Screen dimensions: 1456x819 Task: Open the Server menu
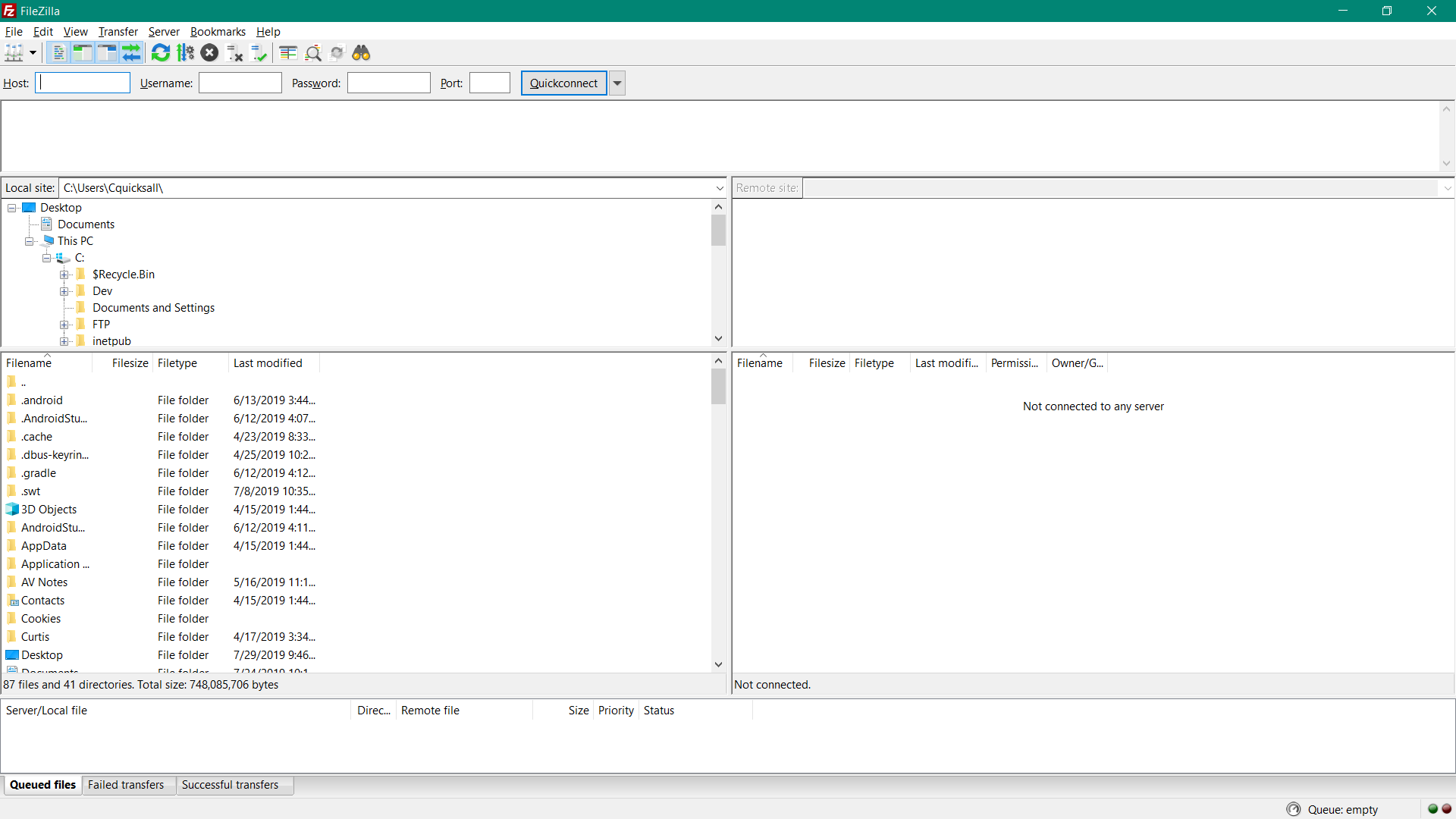(x=164, y=32)
